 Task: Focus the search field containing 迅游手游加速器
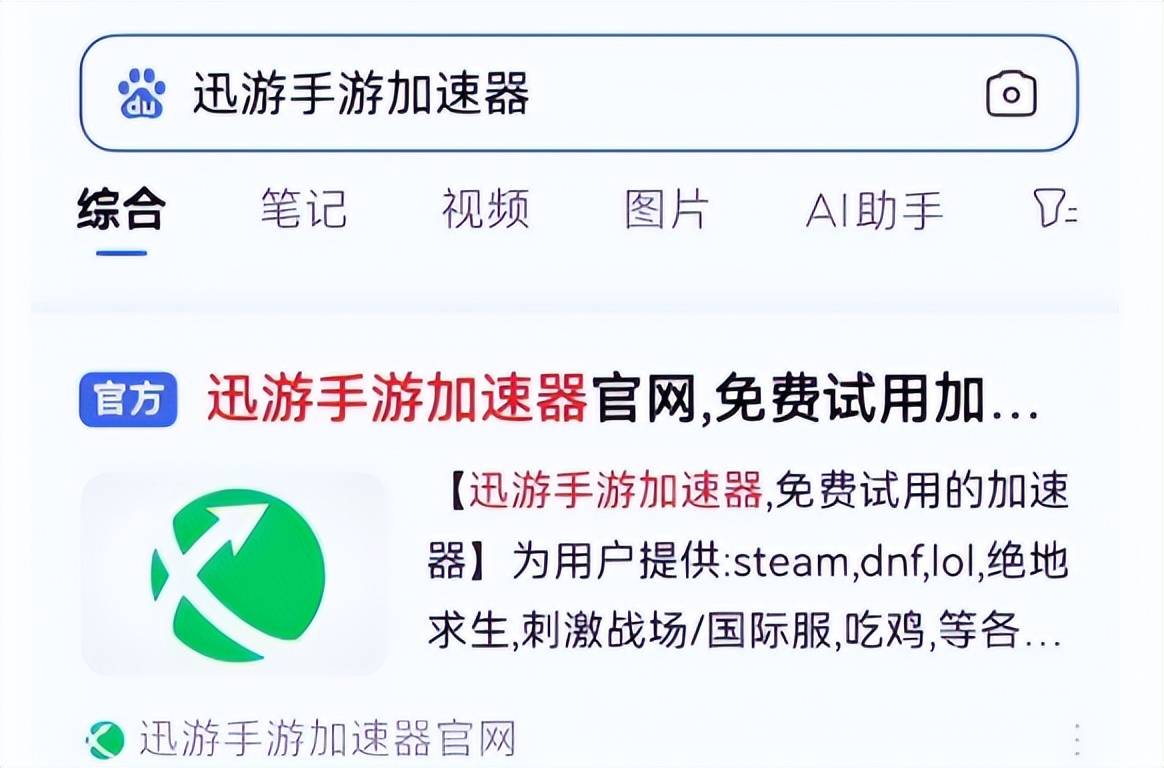pyautogui.click(x=579, y=93)
